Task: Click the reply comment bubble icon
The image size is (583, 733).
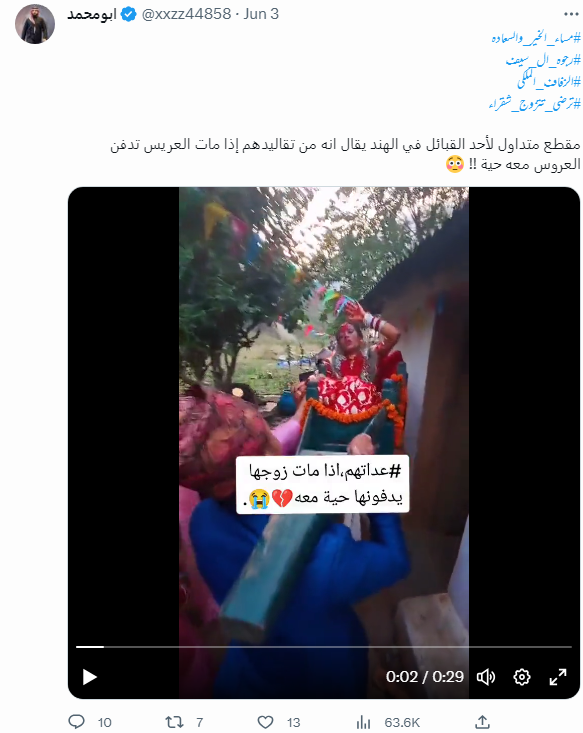Action: [x=77, y=721]
